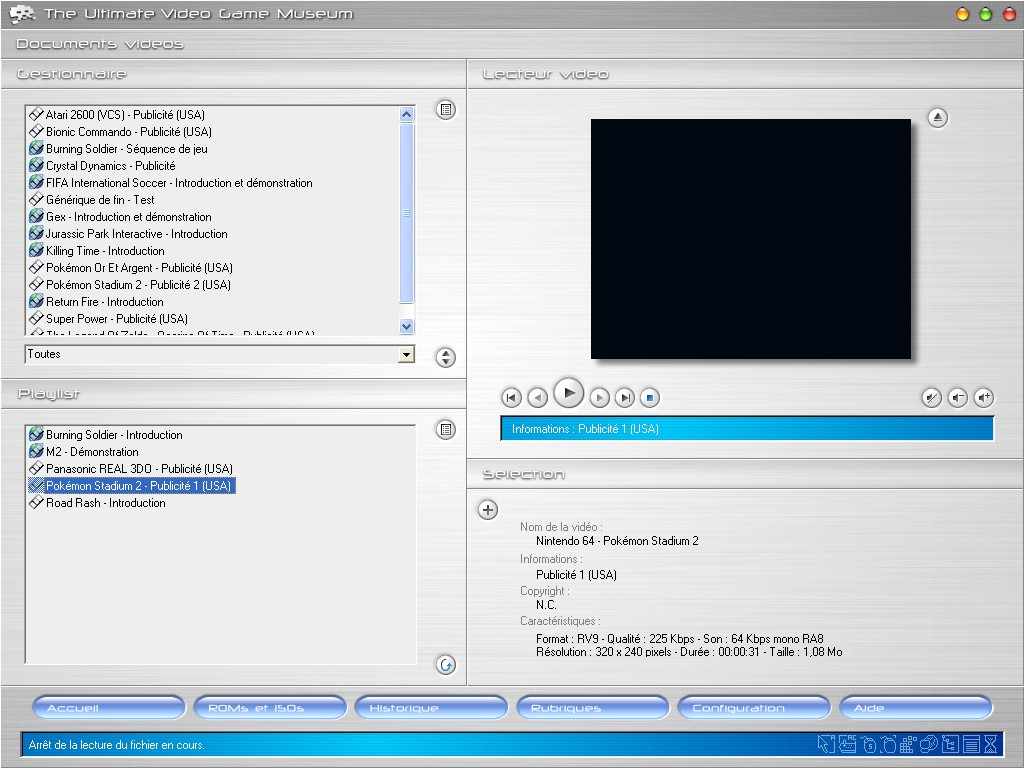This screenshot has height=768, width=1024.
Task: Open the Configuration section
Action: (754, 707)
